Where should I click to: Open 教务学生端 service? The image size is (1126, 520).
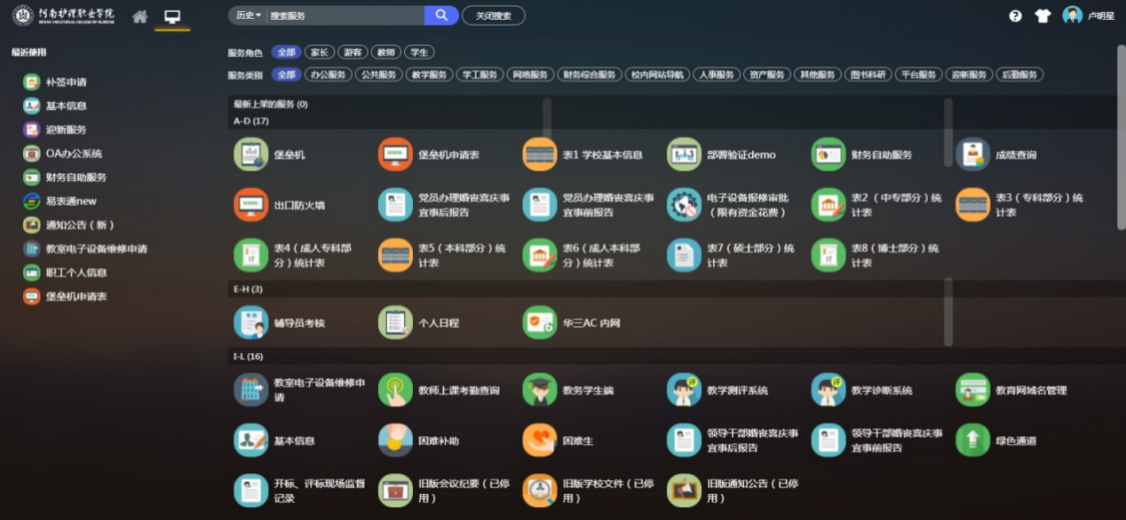point(568,390)
